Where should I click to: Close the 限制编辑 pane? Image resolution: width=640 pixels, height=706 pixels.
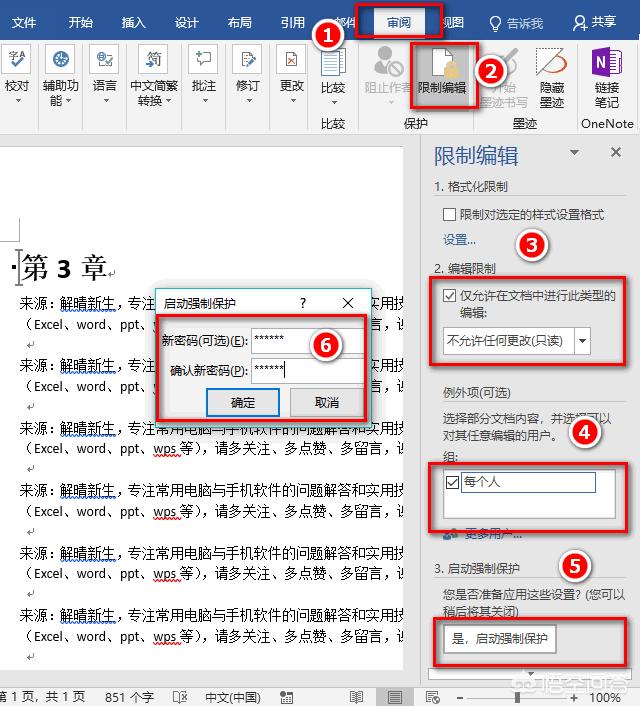coord(616,152)
